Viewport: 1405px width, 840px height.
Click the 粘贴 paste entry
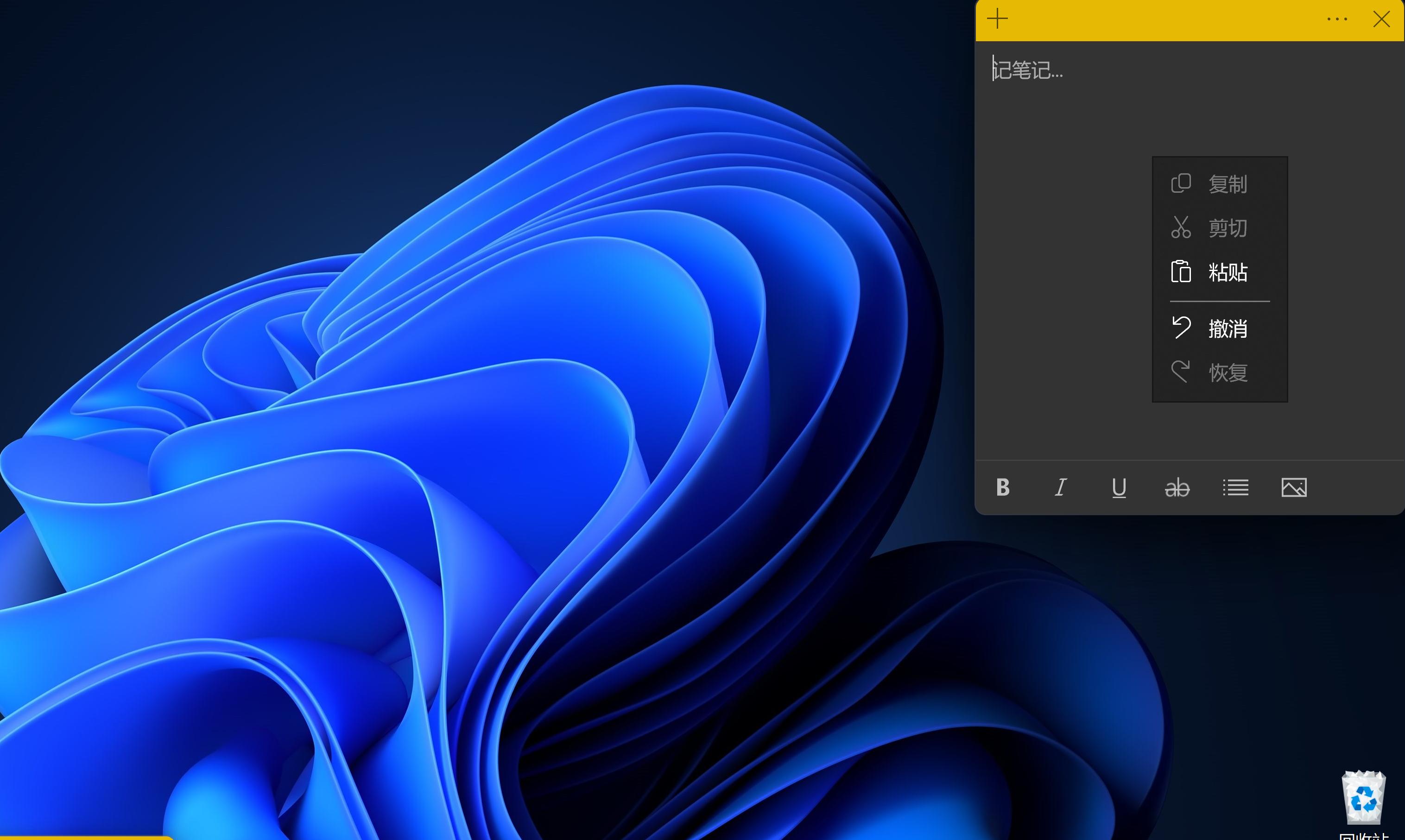pyautogui.click(x=1227, y=272)
